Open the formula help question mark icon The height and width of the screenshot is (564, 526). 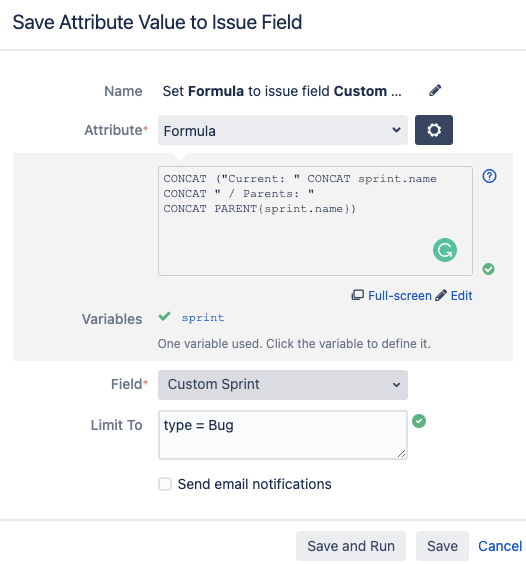pyautogui.click(x=489, y=176)
